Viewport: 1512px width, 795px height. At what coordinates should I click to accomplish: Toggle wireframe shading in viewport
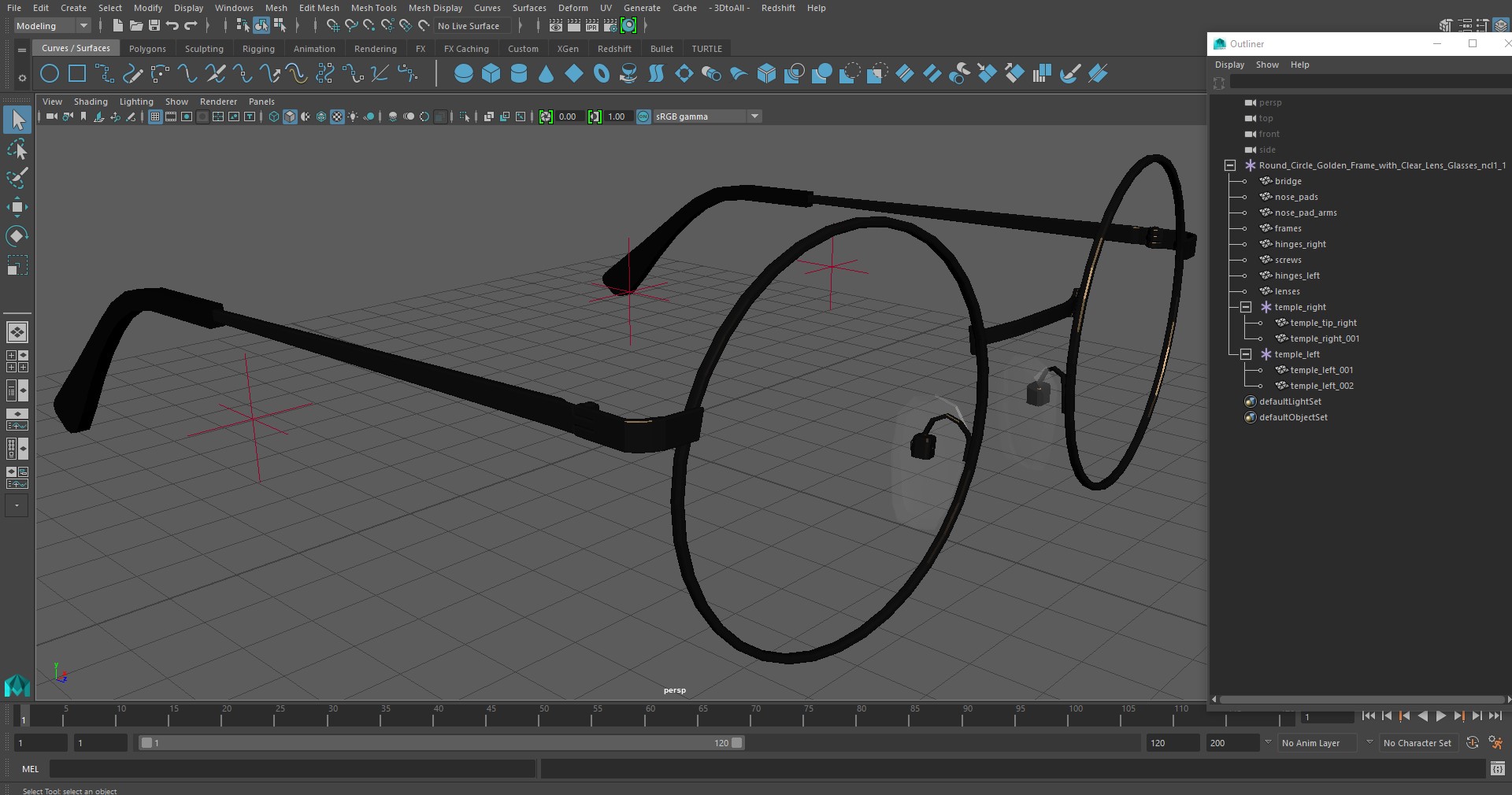point(274,116)
